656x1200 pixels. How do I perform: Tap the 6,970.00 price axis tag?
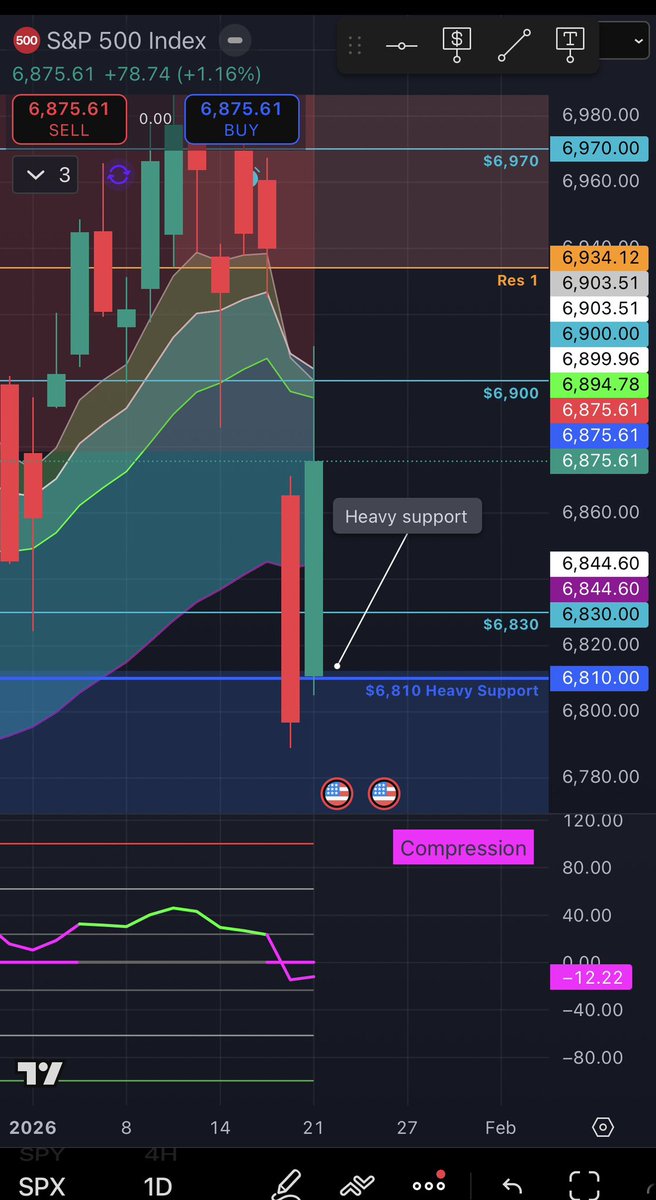600,148
